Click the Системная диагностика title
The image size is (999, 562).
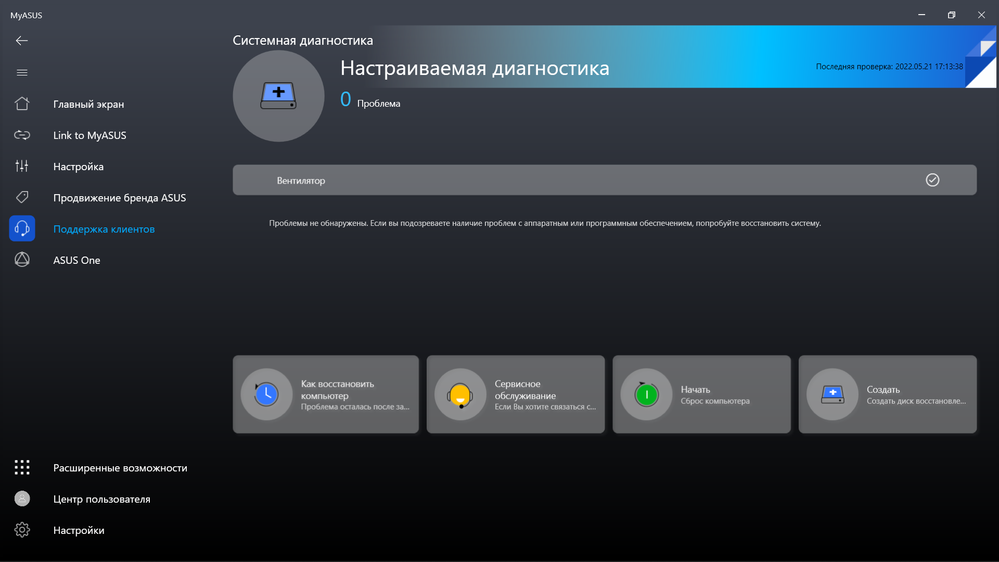click(x=303, y=40)
